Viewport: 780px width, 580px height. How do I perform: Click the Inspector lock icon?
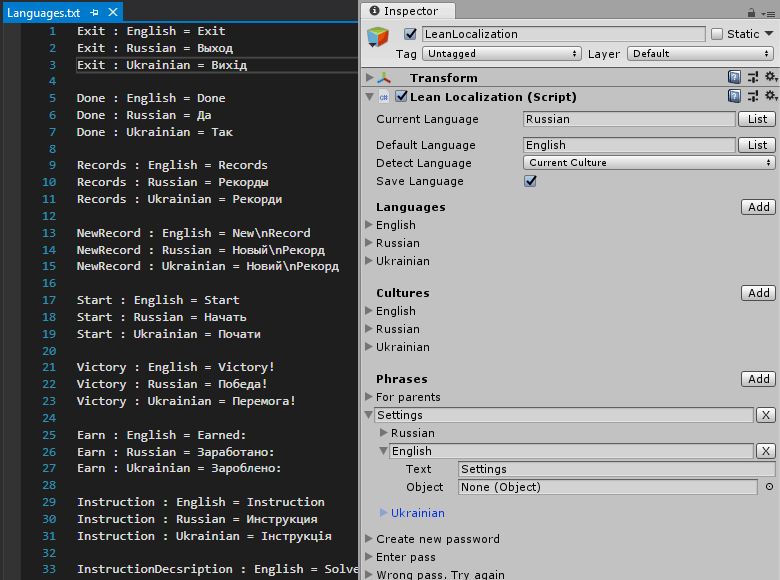pos(751,13)
